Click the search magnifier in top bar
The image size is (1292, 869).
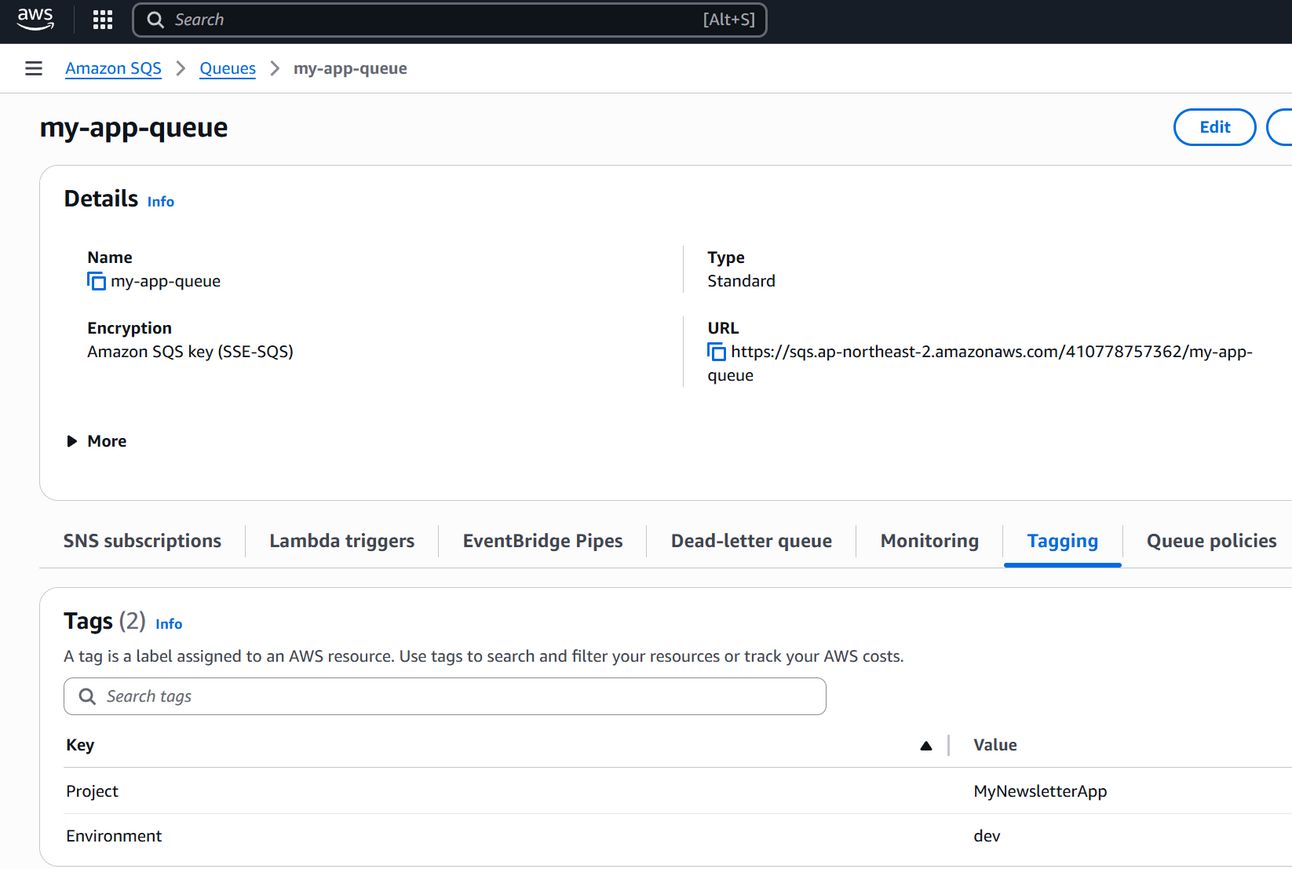(154, 20)
